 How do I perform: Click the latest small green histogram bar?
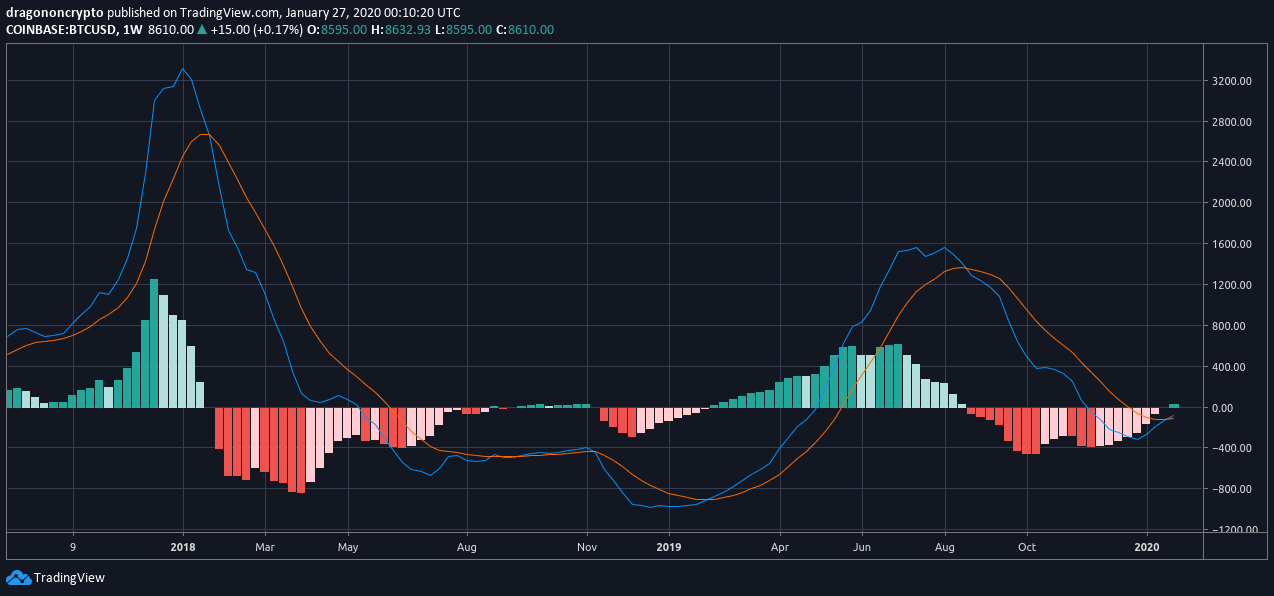coord(1174,406)
